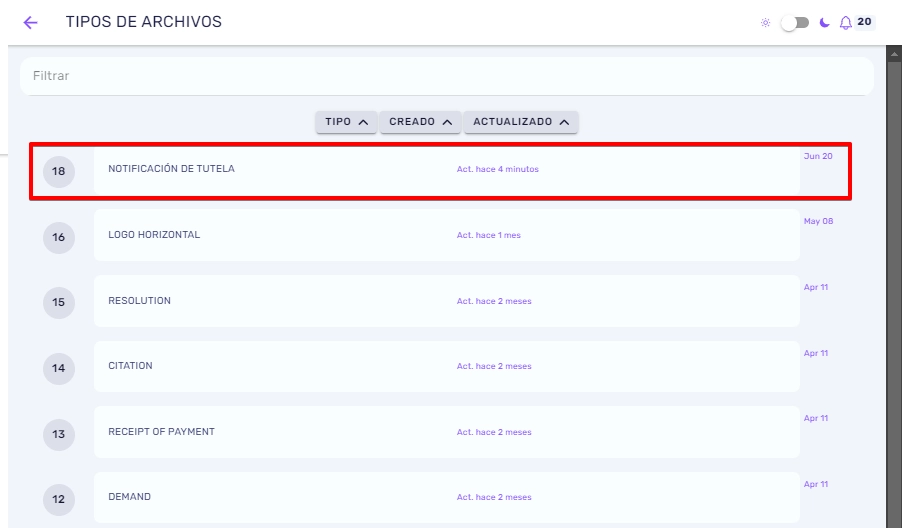The image size is (902, 528).
Task: Sort the list by CREADO
Action: (x=420, y=122)
